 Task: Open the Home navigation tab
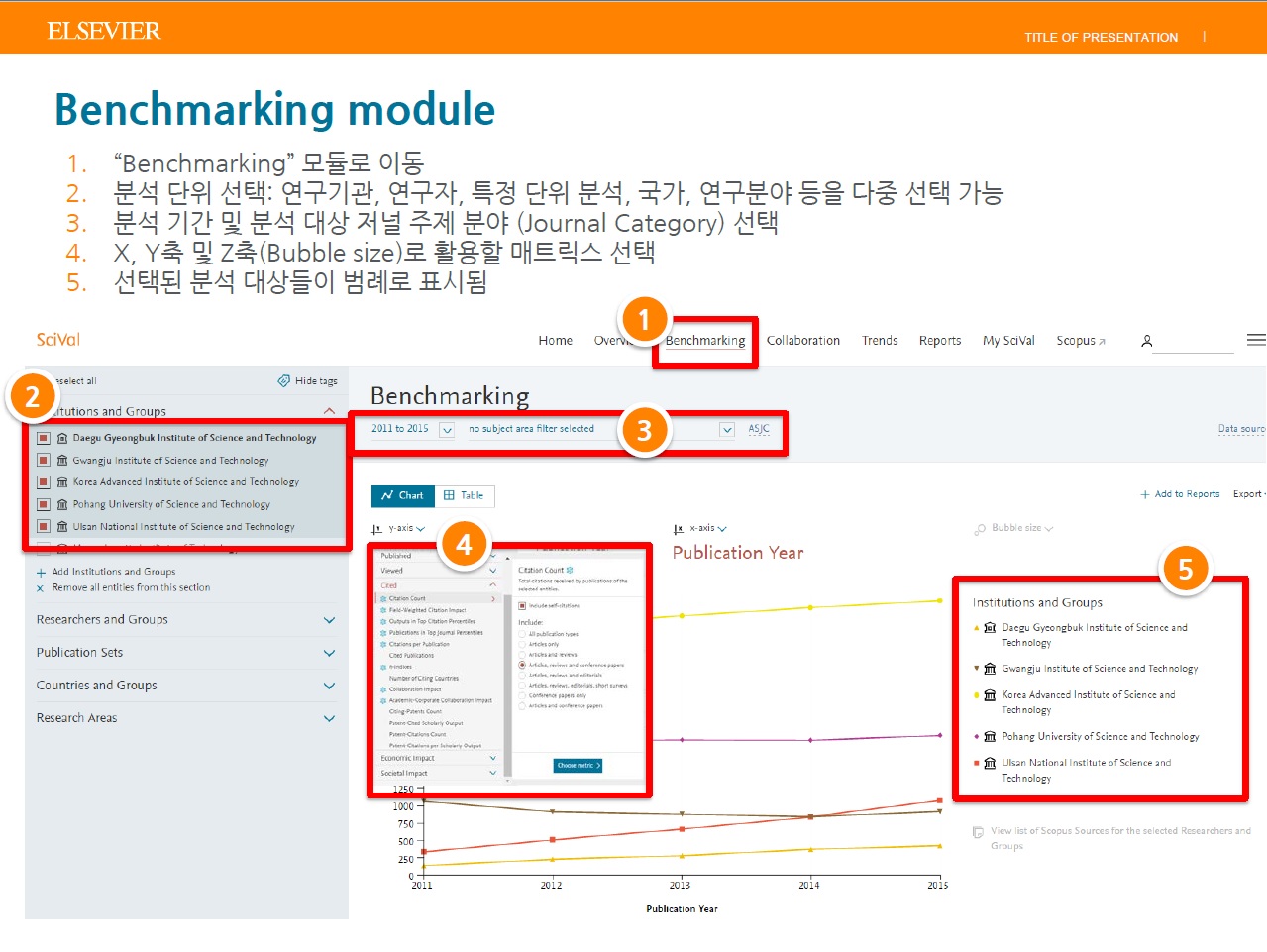click(x=556, y=341)
